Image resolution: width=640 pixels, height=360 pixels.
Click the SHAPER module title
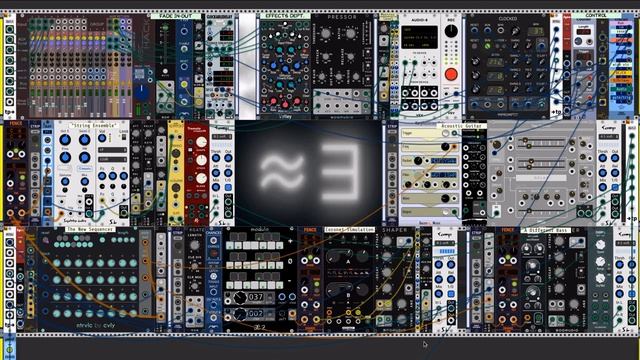tap(394, 230)
